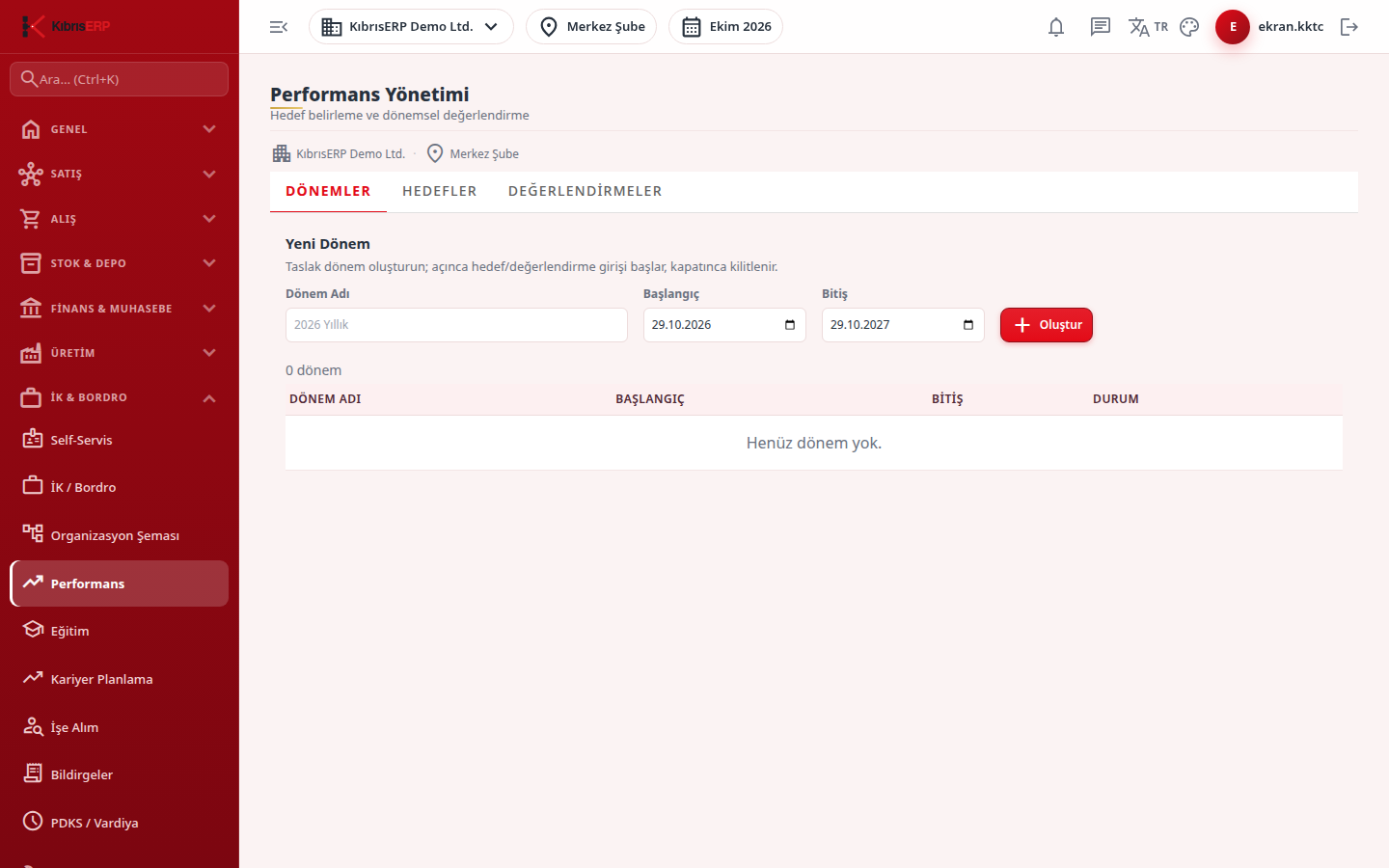Open the messages chat icon

tap(1101, 27)
